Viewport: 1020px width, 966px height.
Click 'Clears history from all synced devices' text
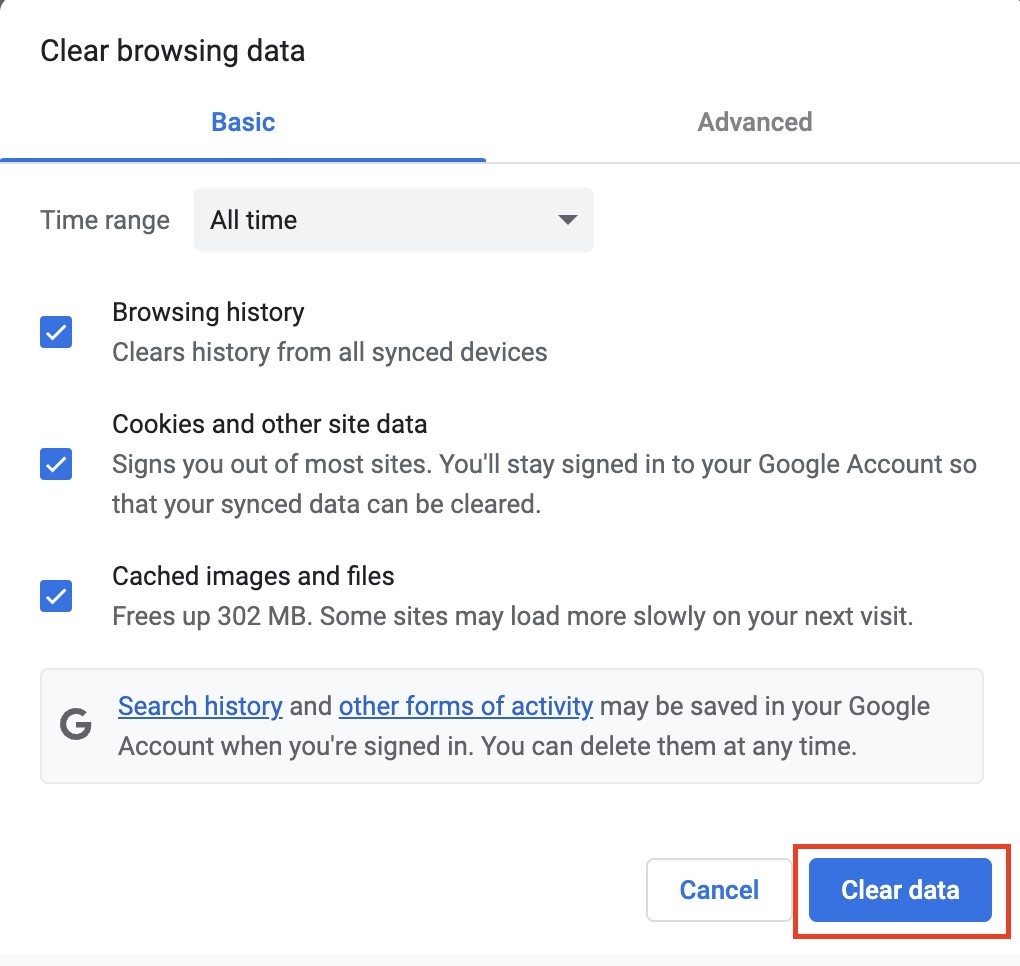[x=330, y=352]
